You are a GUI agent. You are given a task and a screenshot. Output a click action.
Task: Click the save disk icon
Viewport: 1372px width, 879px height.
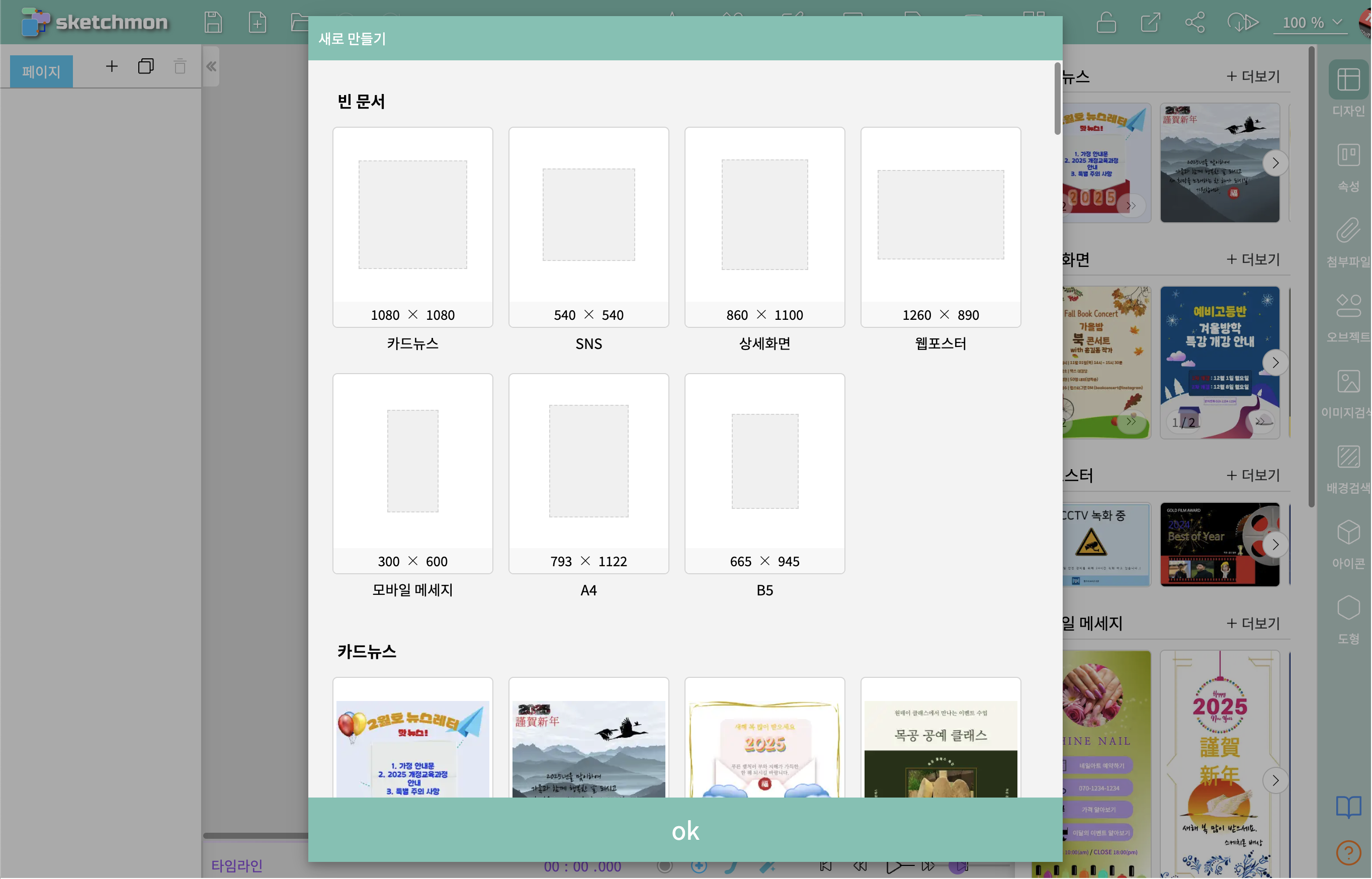click(x=213, y=23)
